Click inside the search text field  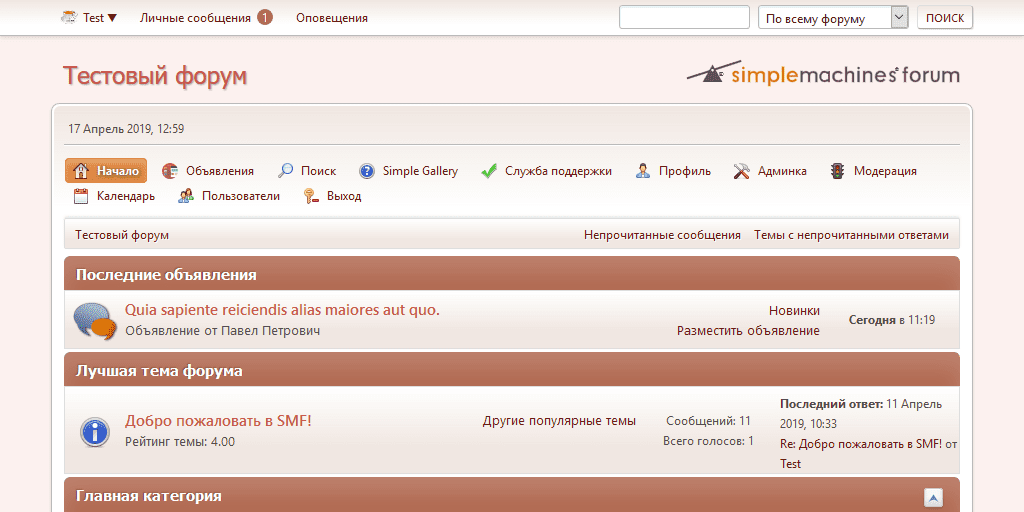684,18
